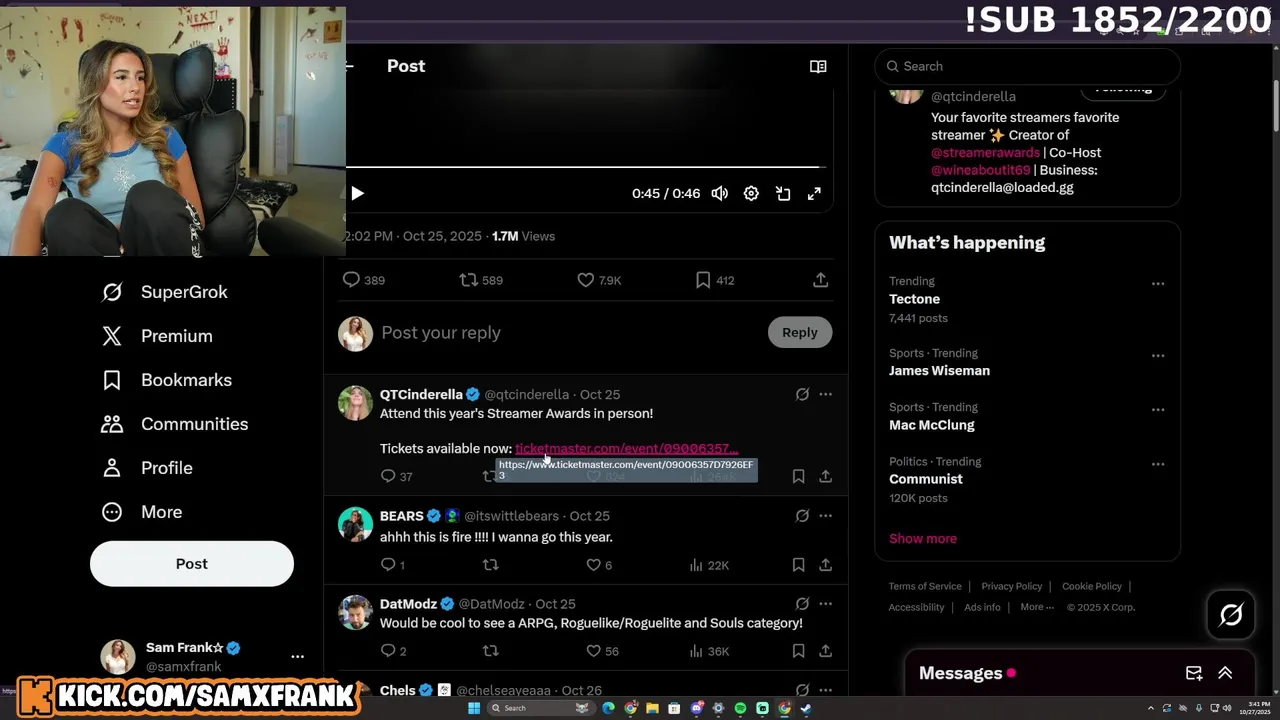Compose new message icon in Messages
This screenshot has width=1280, height=720.
coord(1193,673)
